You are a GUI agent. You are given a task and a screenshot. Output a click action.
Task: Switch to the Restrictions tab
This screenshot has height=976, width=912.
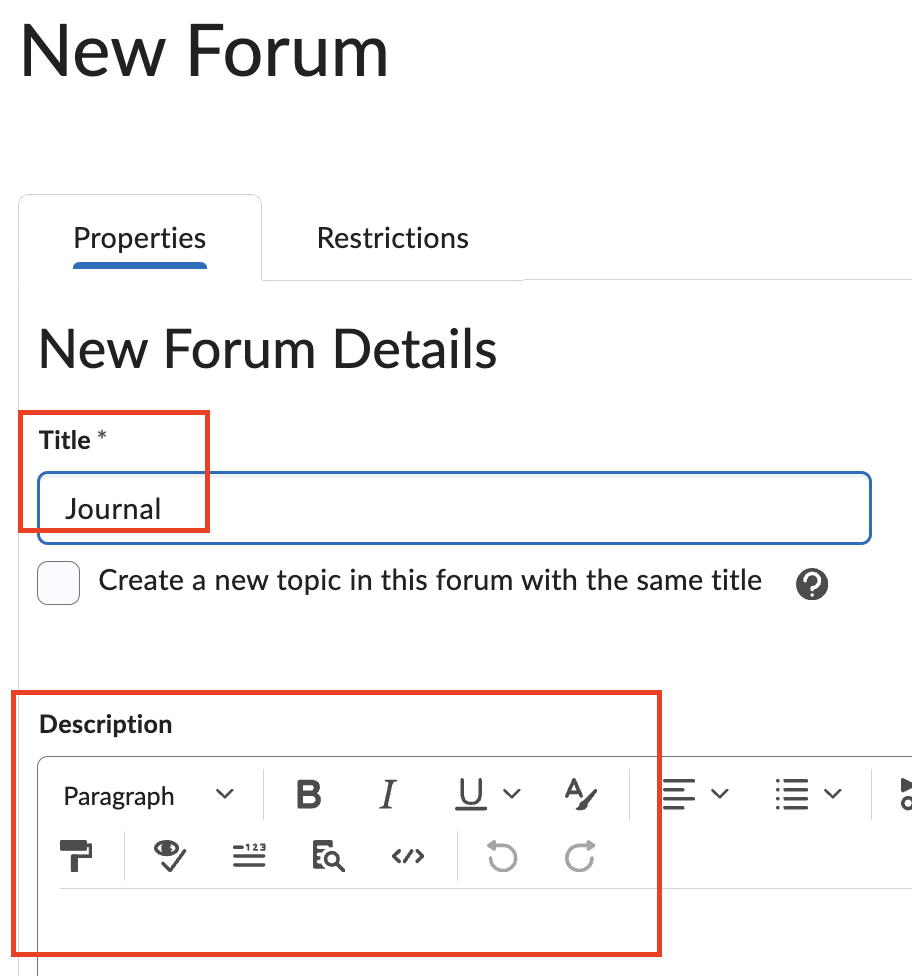coord(392,238)
